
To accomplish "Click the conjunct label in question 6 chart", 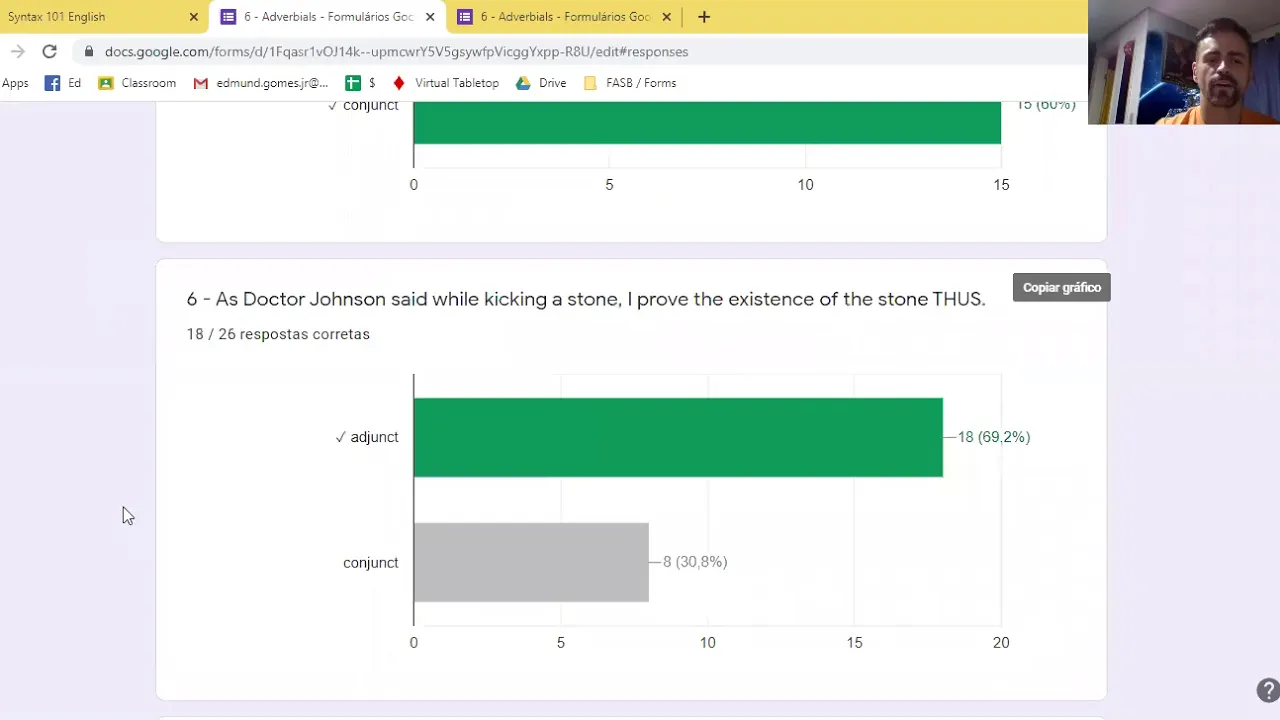I will pos(371,563).
